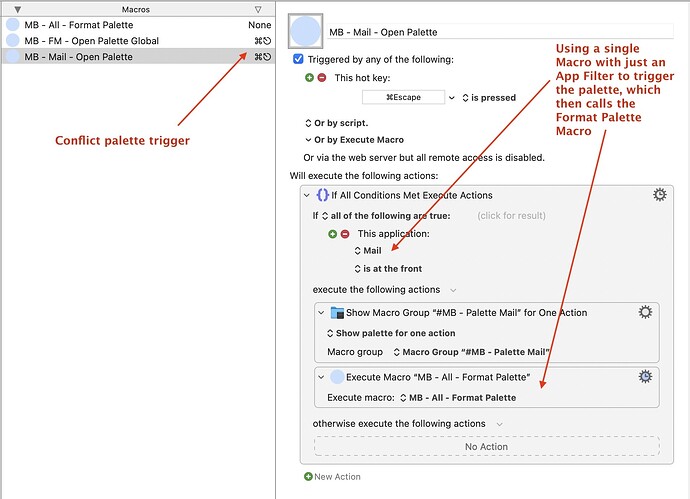Expand 'Or by Execute Macro' section
Viewport: 690px width, 499px height.
(x=354, y=140)
